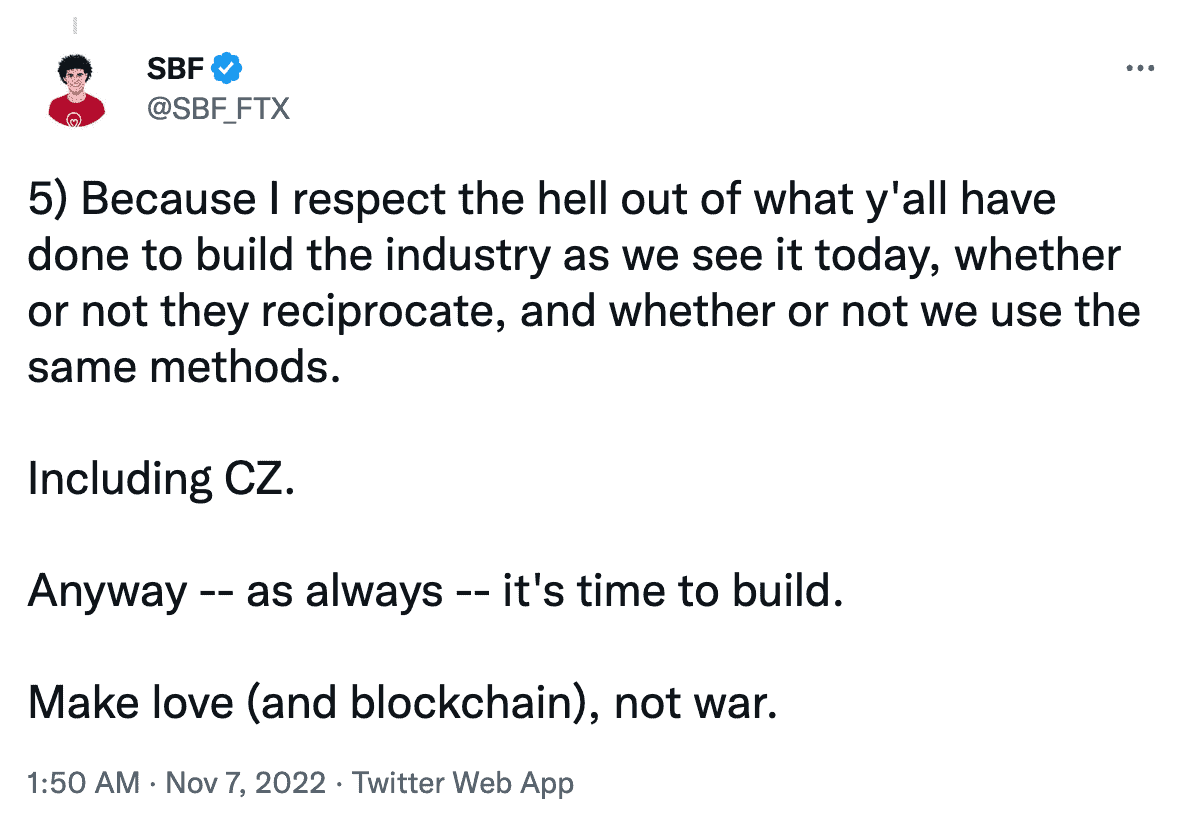Click the Nov 7, 2022 date

245,782
